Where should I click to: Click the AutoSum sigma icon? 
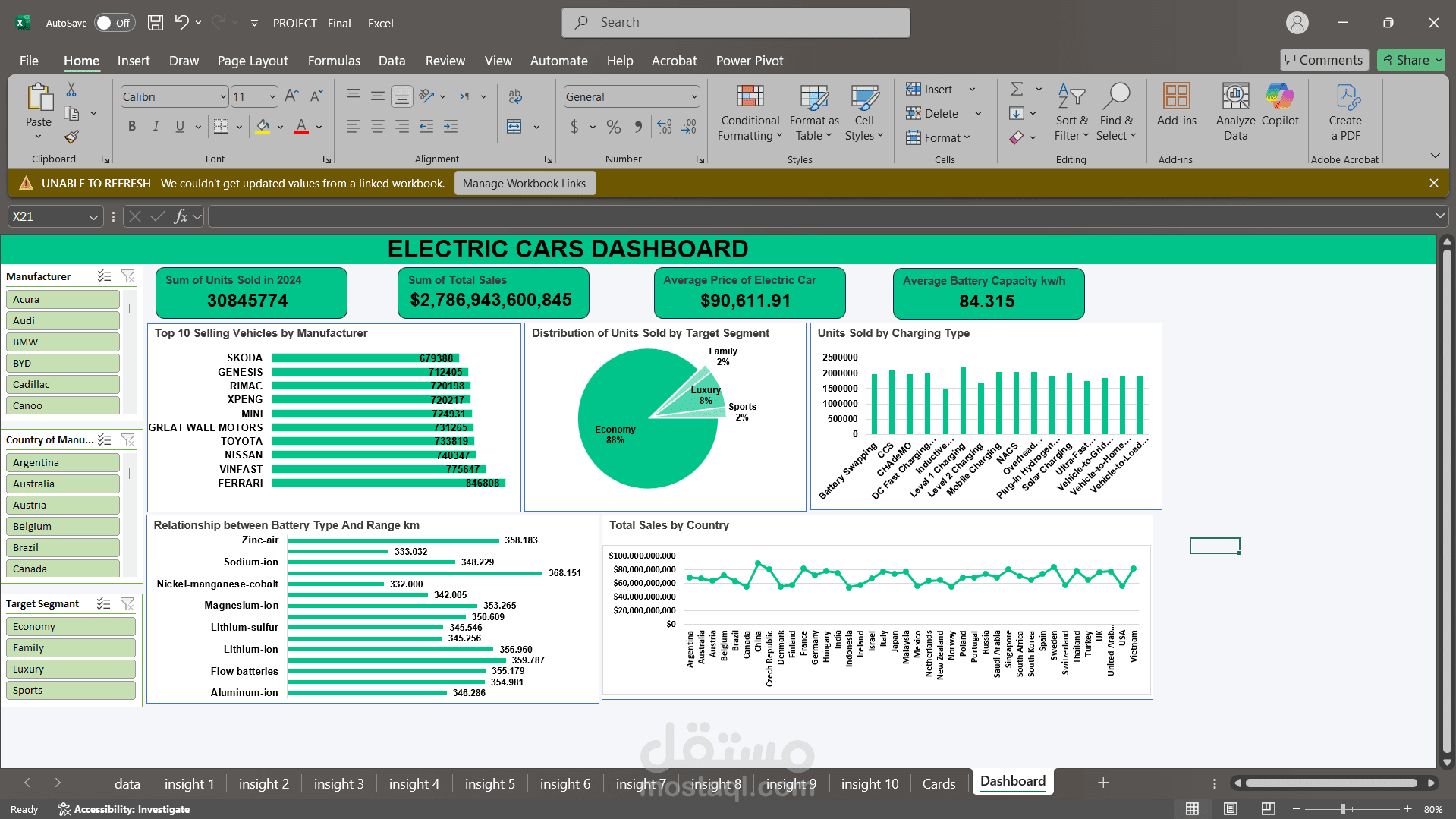[x=1017, y=90]
